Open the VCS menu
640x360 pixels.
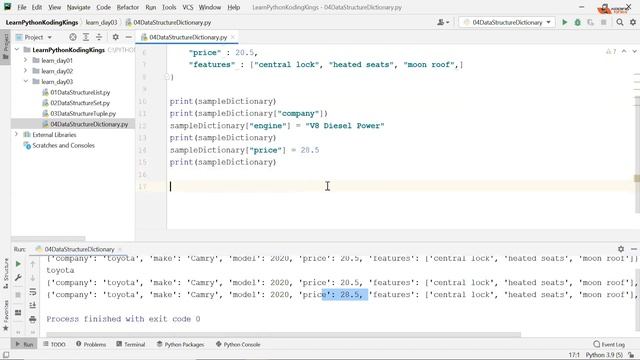pyautogui.click(x=188, y=7)
